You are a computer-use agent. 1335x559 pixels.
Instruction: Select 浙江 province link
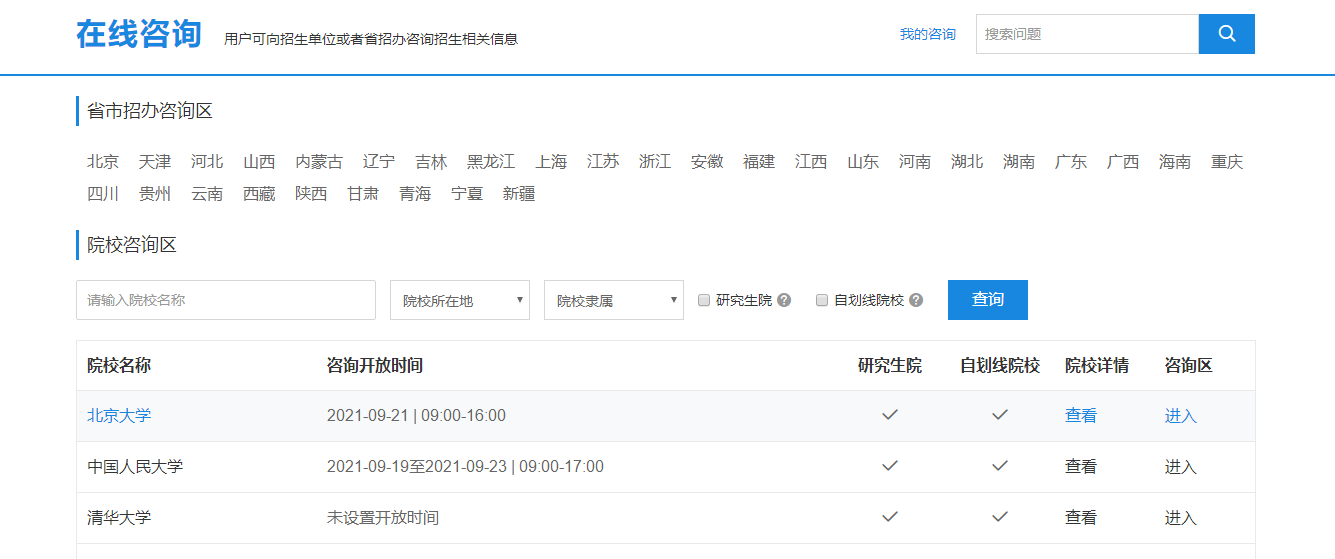point(655,162)
